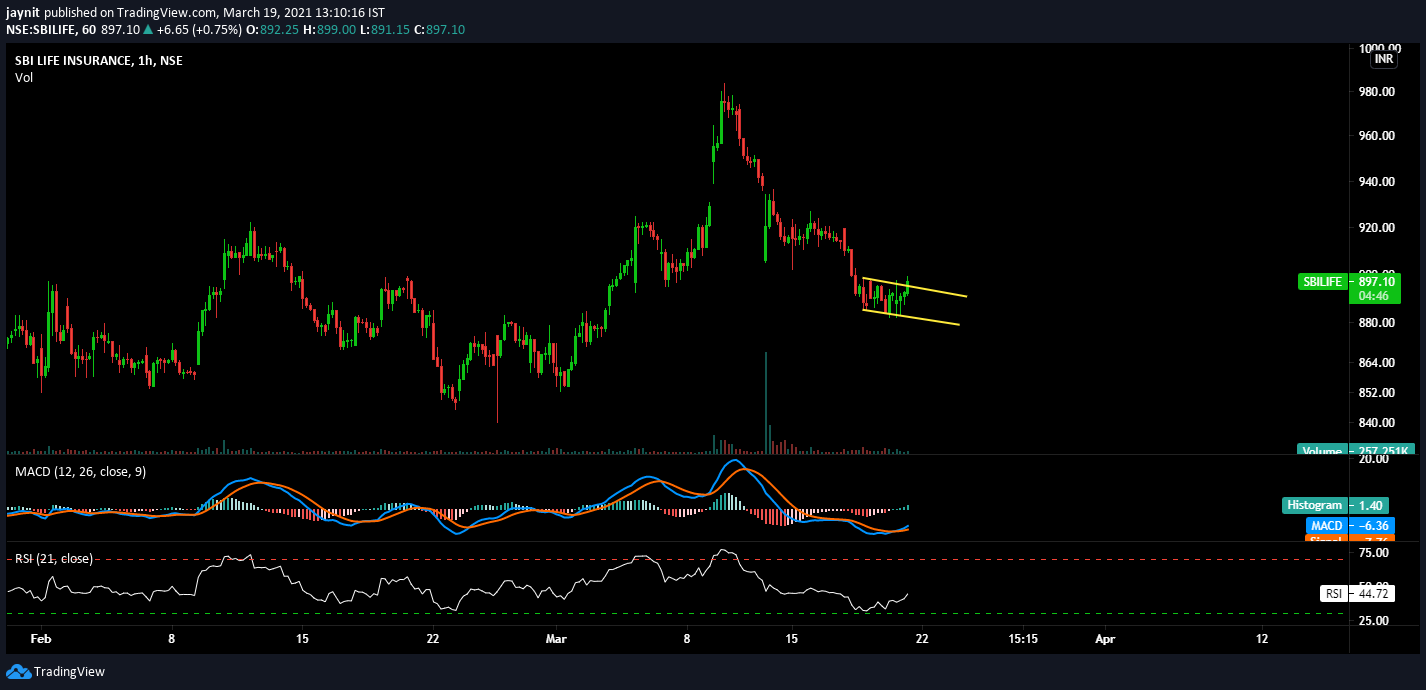Click the NSE:SBILIFE, 60 header text
The image size is (1426, 690).
[x=50, y=30]
